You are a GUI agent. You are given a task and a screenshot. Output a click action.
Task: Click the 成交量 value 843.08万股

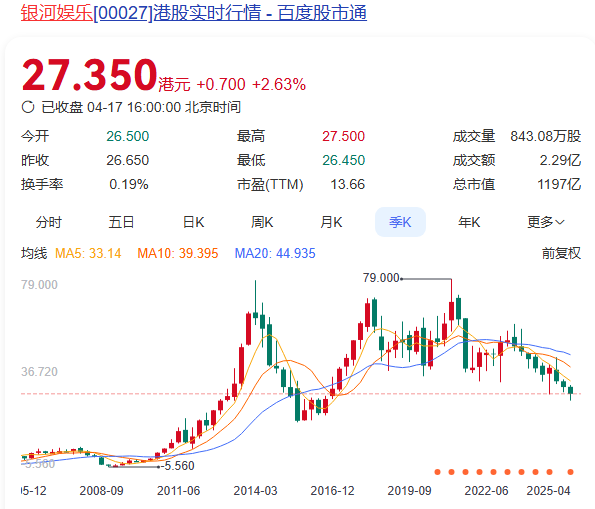tap(545, 136)
